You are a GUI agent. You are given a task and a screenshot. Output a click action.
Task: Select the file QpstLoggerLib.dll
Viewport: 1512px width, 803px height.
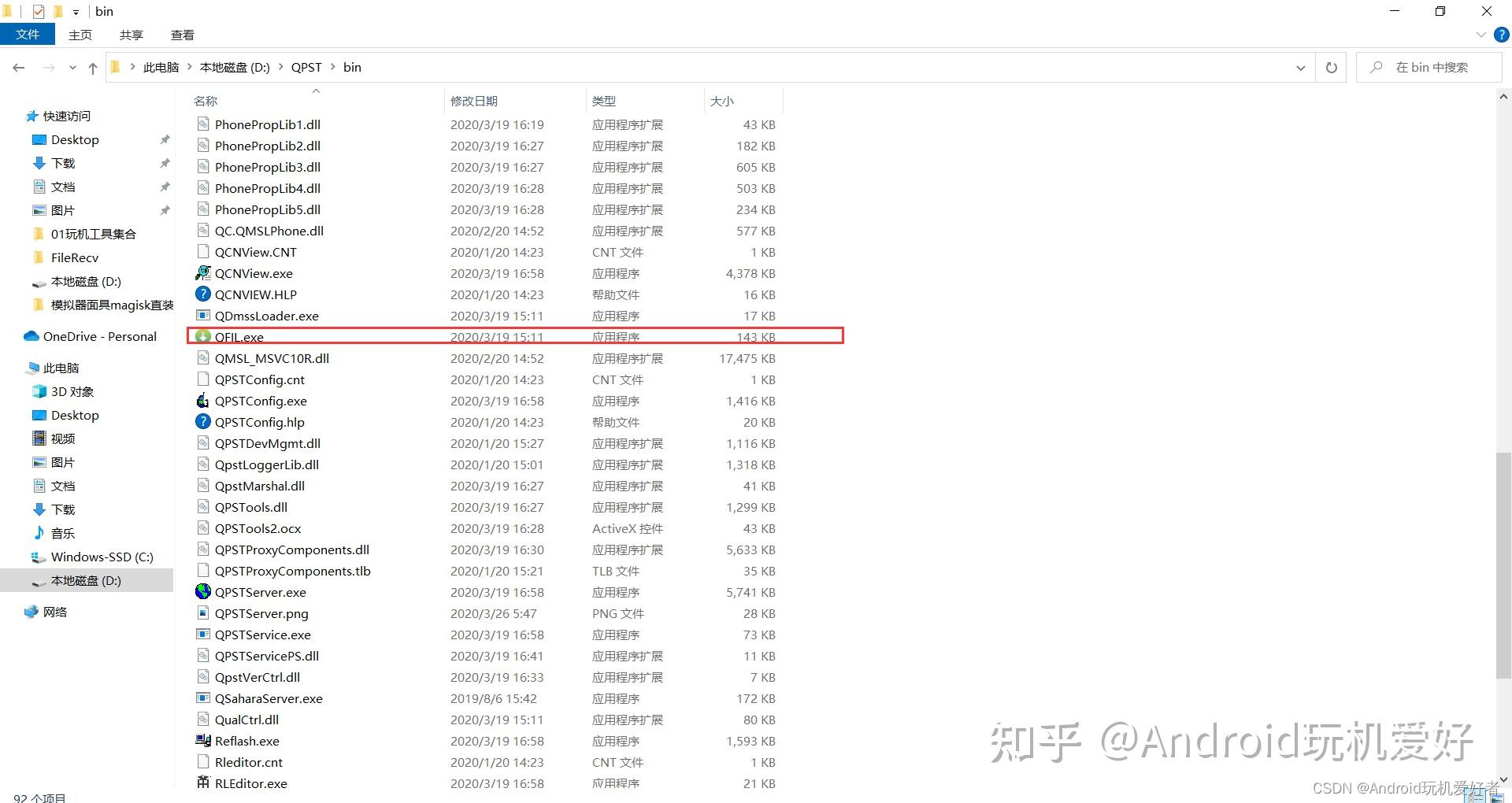(267, 464)
